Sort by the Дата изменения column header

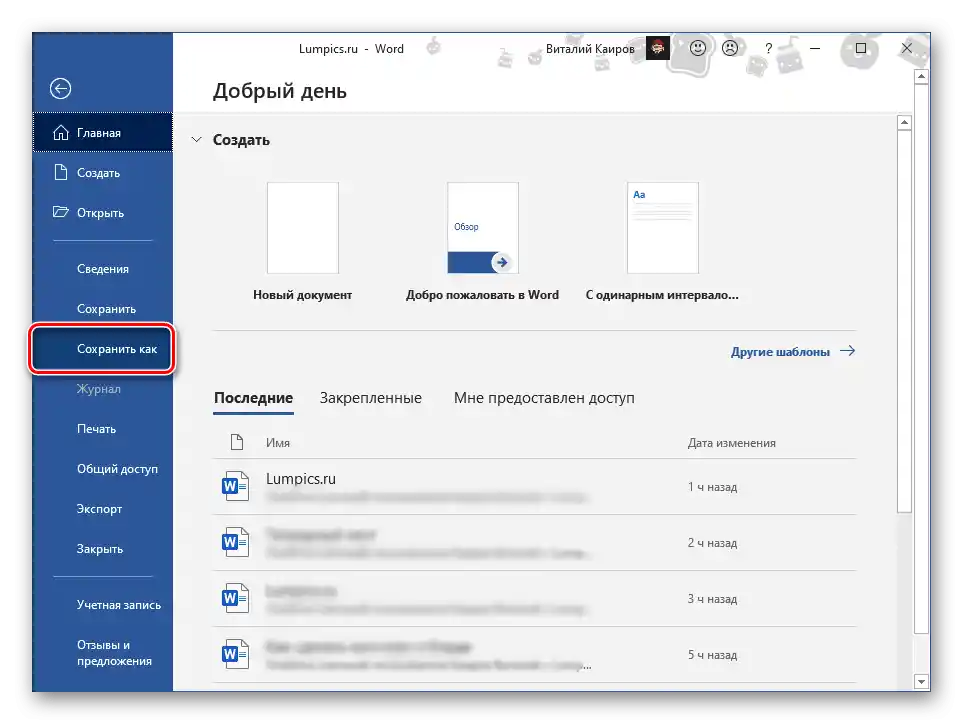coord(731,443)
